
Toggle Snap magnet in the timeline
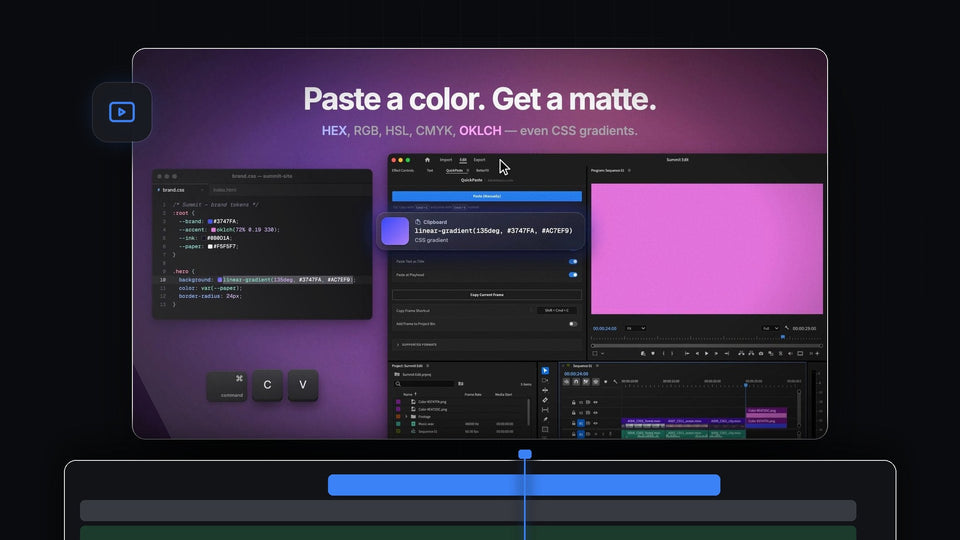coord(576,381)
